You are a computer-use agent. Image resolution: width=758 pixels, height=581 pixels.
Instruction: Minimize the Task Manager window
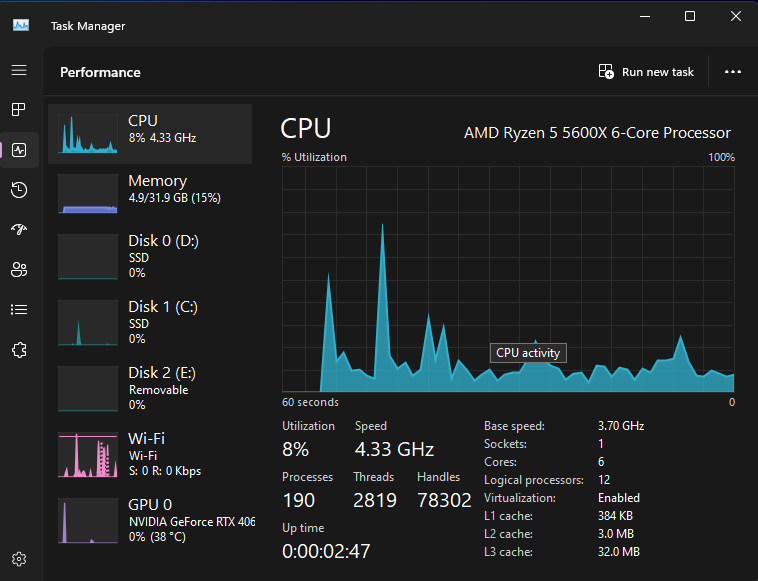645,16
